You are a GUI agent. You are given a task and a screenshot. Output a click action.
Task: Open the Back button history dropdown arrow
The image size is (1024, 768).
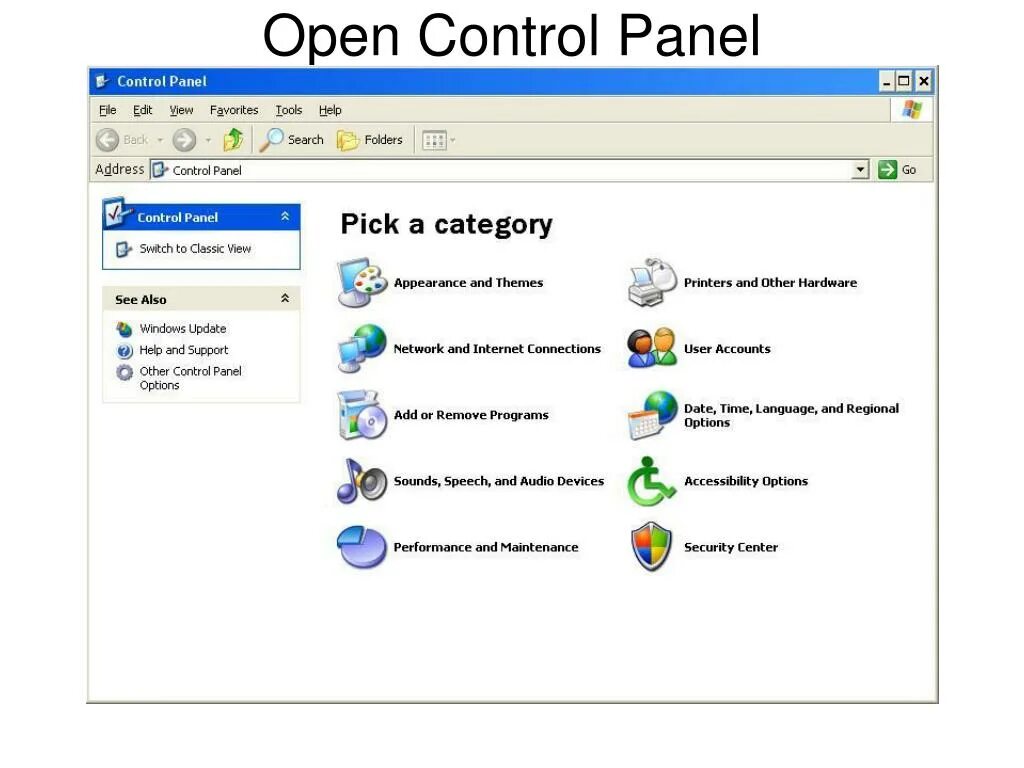tap(160, 140)
